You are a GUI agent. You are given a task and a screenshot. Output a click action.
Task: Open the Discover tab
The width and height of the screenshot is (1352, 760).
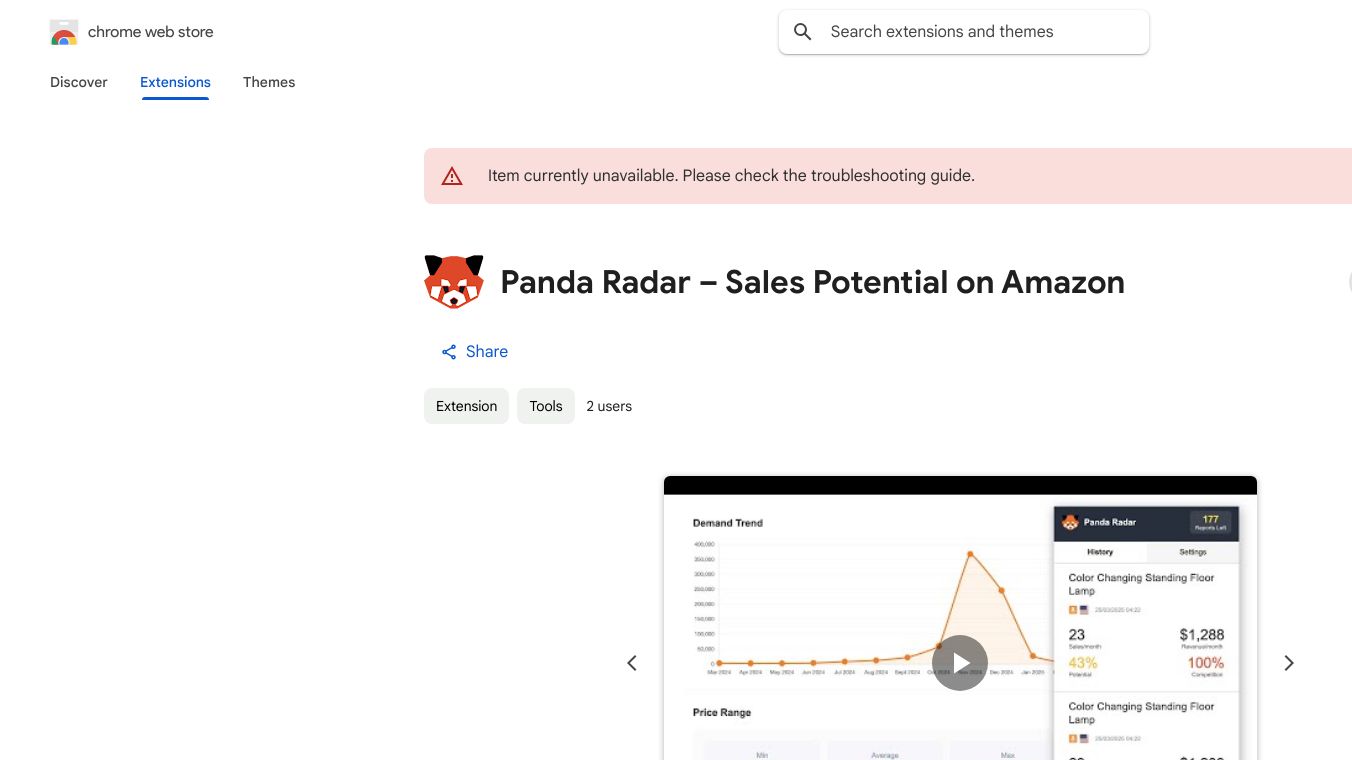click(x=79, y=82)
